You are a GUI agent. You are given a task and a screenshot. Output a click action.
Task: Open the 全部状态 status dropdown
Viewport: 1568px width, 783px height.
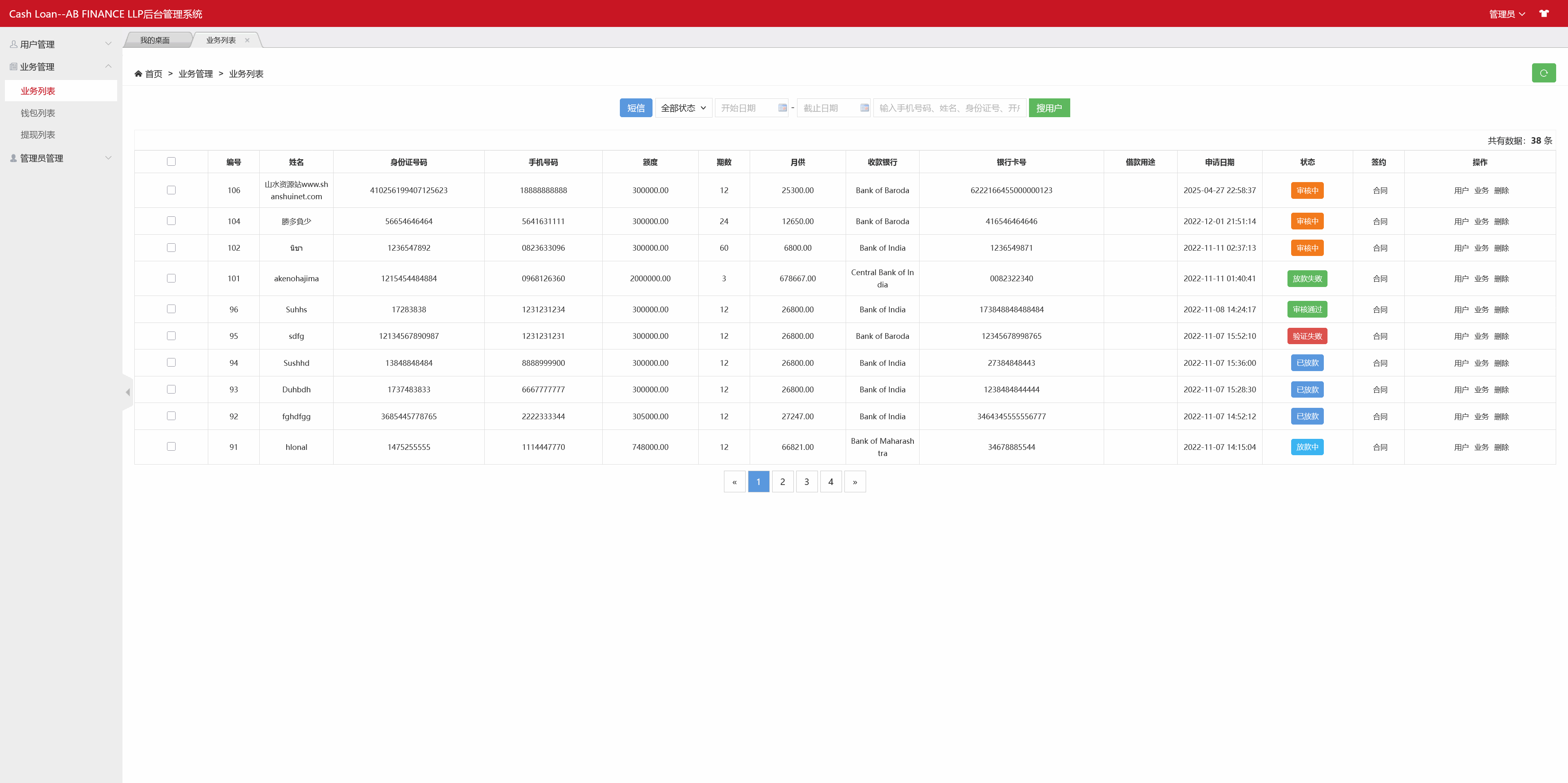click(683, 108)
